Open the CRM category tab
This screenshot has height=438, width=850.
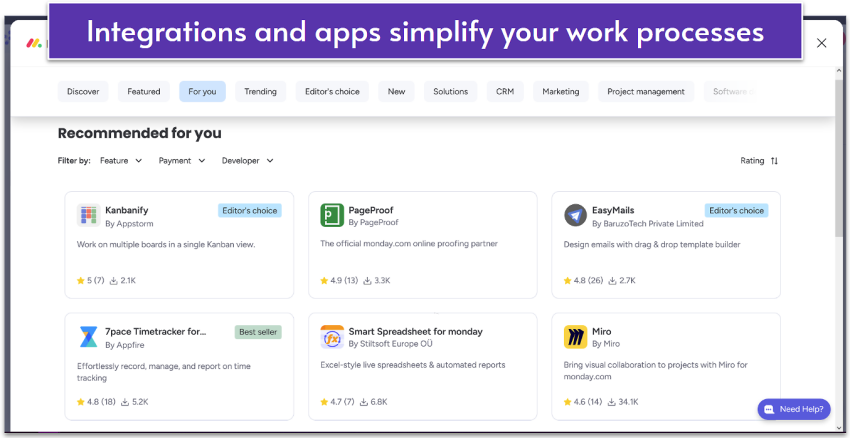coord(505,92)
